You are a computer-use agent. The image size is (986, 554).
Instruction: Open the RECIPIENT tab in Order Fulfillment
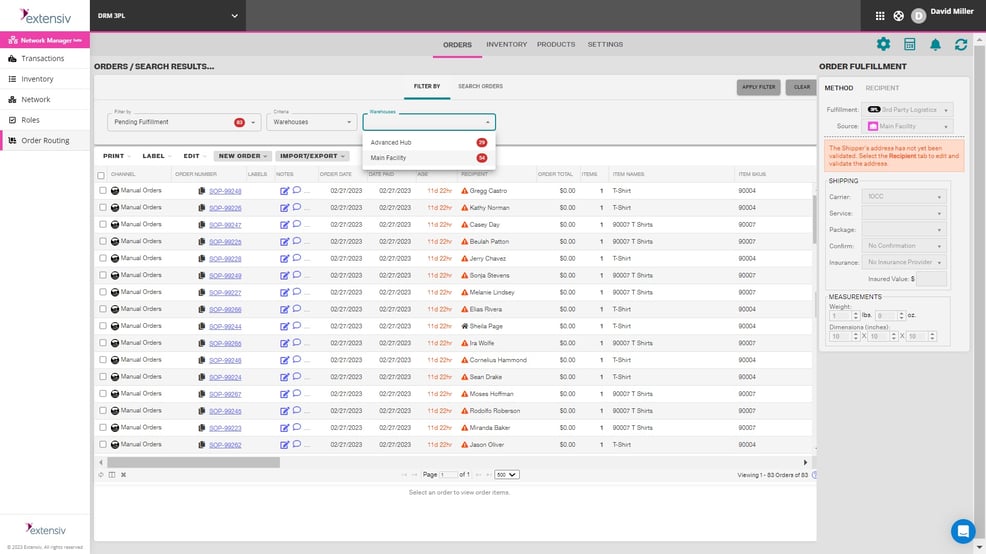click(x=882, y=88)
